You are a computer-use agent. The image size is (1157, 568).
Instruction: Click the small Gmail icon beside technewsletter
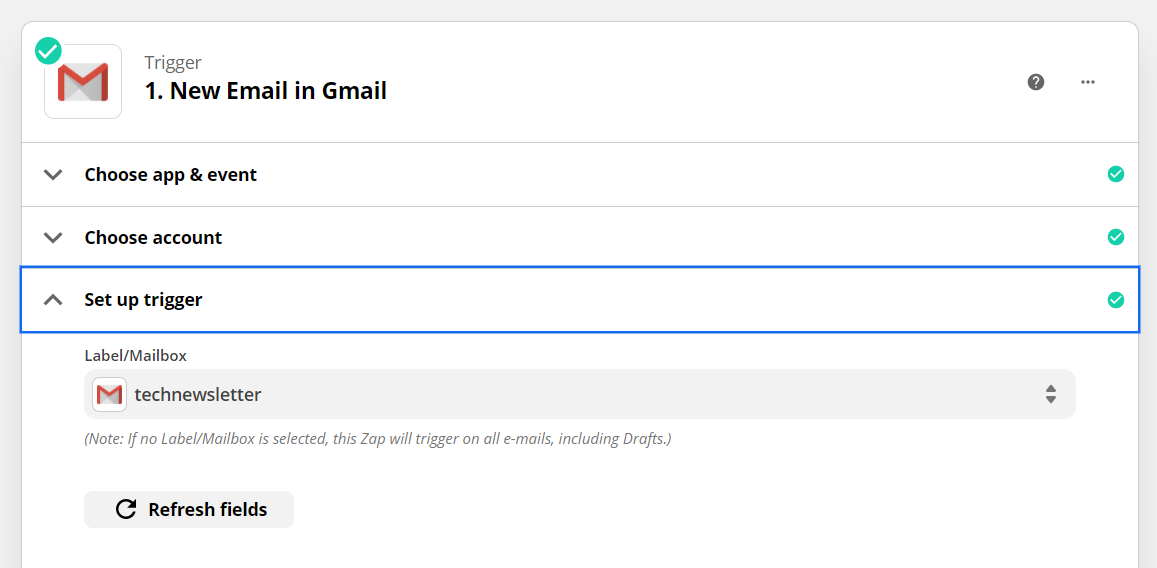click(109, 395)
